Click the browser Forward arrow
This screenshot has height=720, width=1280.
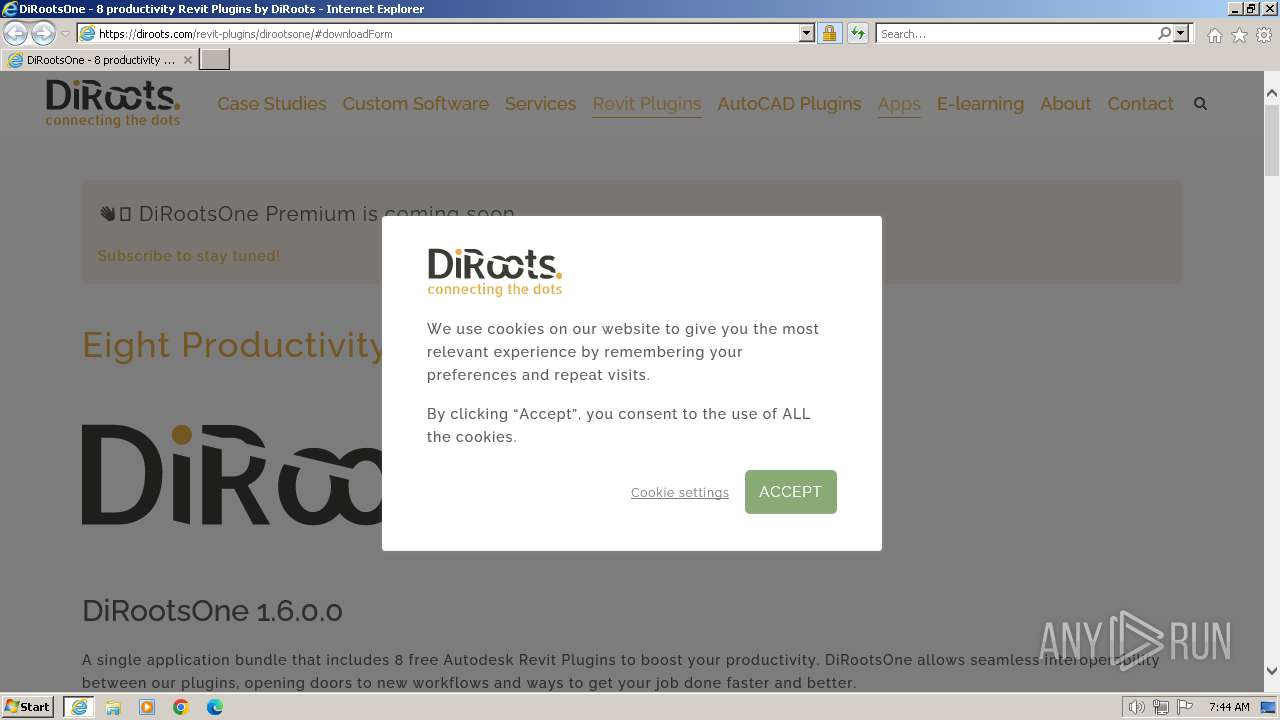43,33
